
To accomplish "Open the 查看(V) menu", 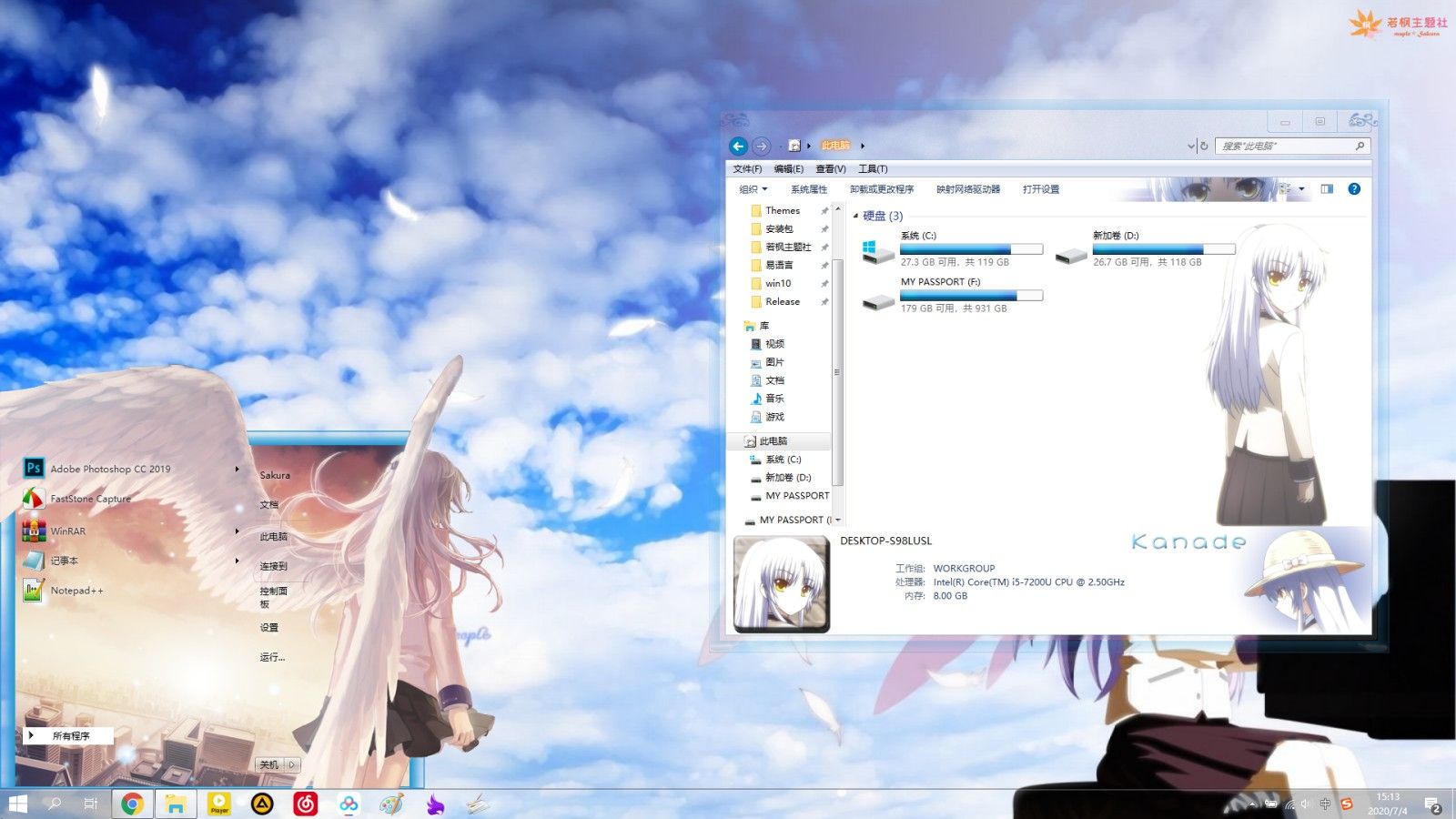I will [x=831, y=169].
